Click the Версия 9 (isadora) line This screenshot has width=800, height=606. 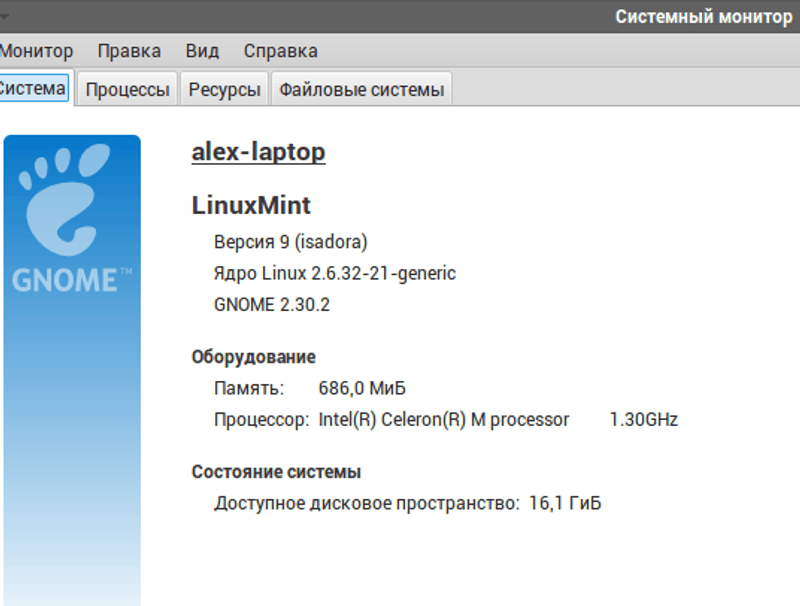291,242
